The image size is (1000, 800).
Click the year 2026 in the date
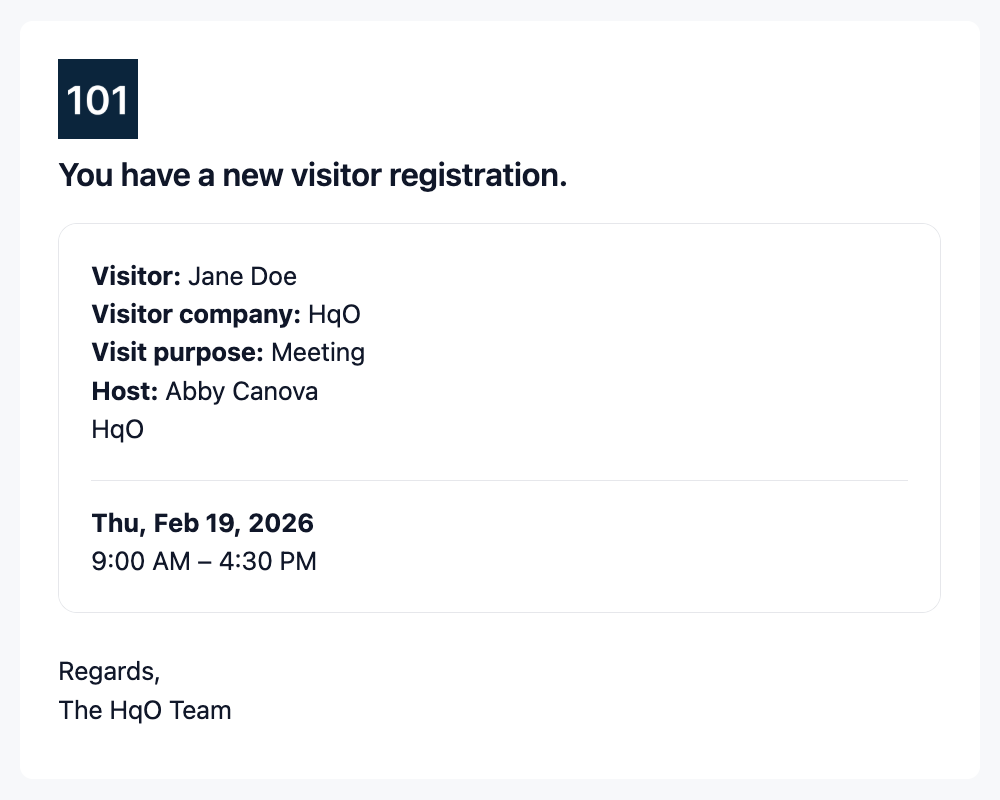281,523
